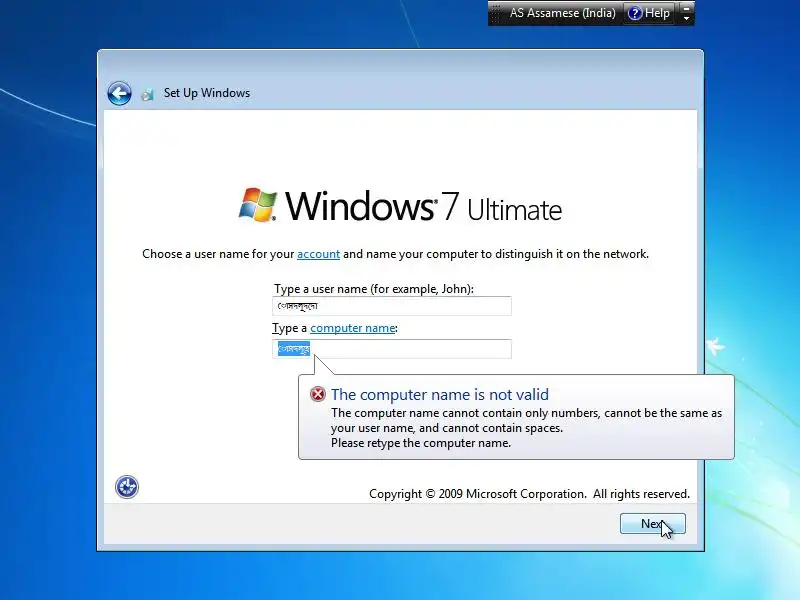800x600 pixels.
Task: Click the Copyright 2009 Microsoft Corporation text
Action: pos(529,494)
